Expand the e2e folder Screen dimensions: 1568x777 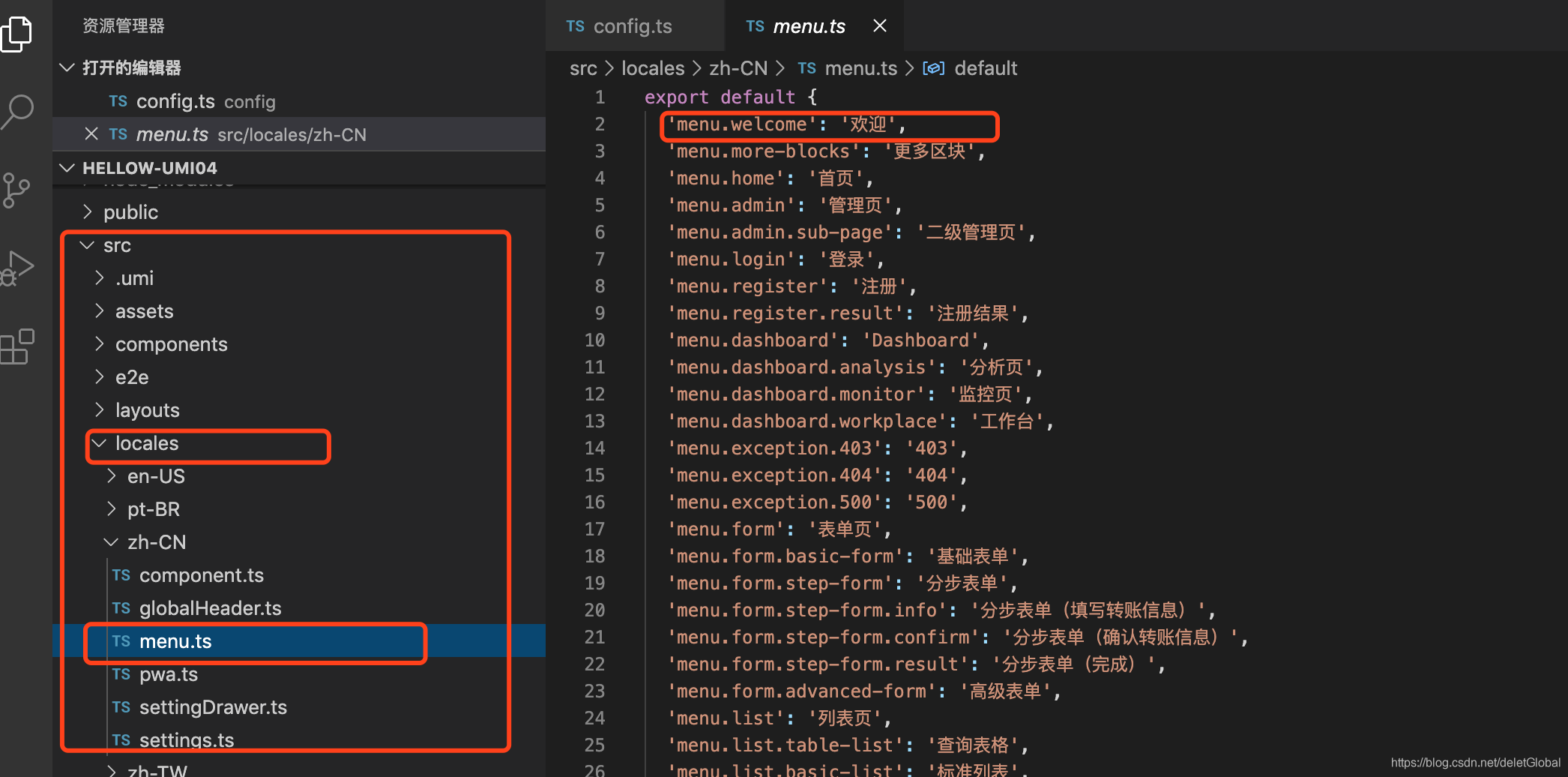click(99, 377)
